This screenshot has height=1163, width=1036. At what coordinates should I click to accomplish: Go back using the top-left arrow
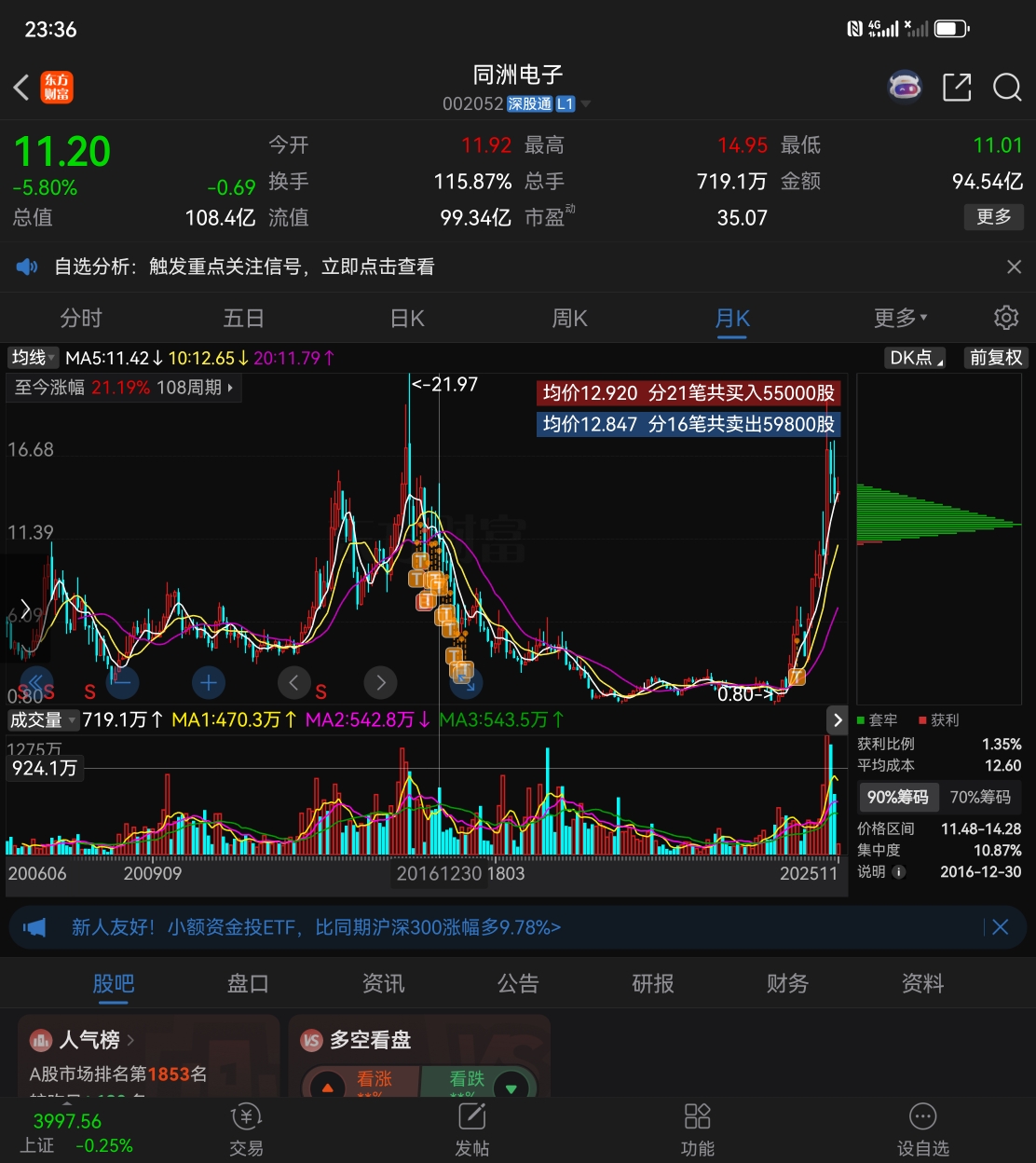point(21,88)
